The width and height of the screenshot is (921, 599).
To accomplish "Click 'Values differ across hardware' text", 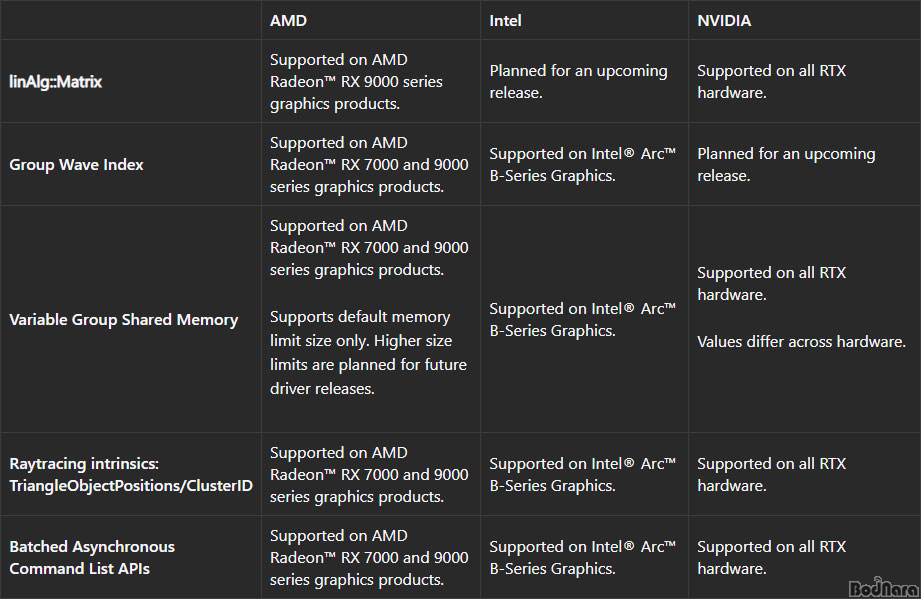I will coord(801,342).
